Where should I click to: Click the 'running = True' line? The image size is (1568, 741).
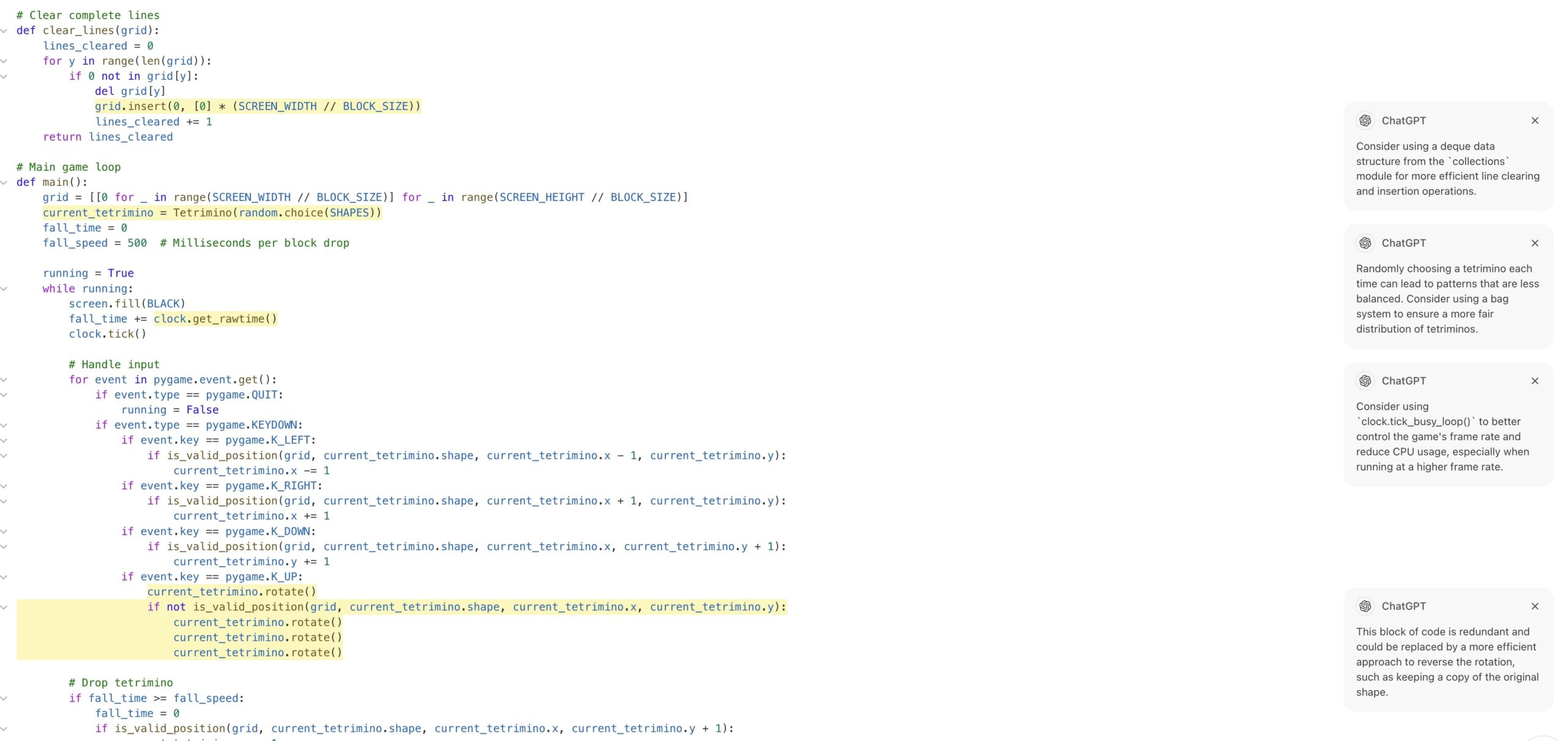[88, 273]
